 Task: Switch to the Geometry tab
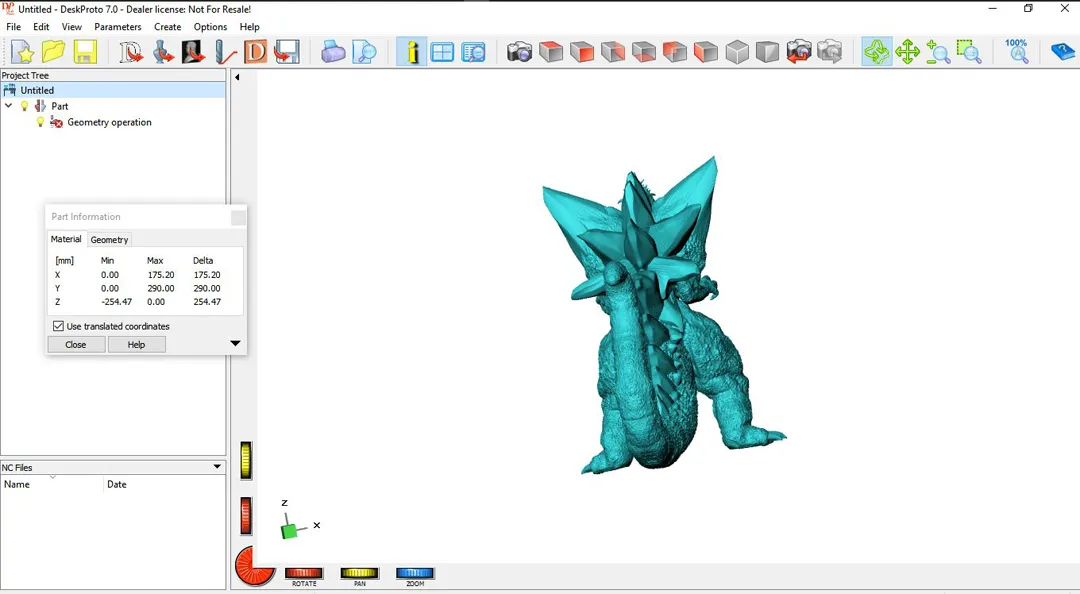click(110, 240)
